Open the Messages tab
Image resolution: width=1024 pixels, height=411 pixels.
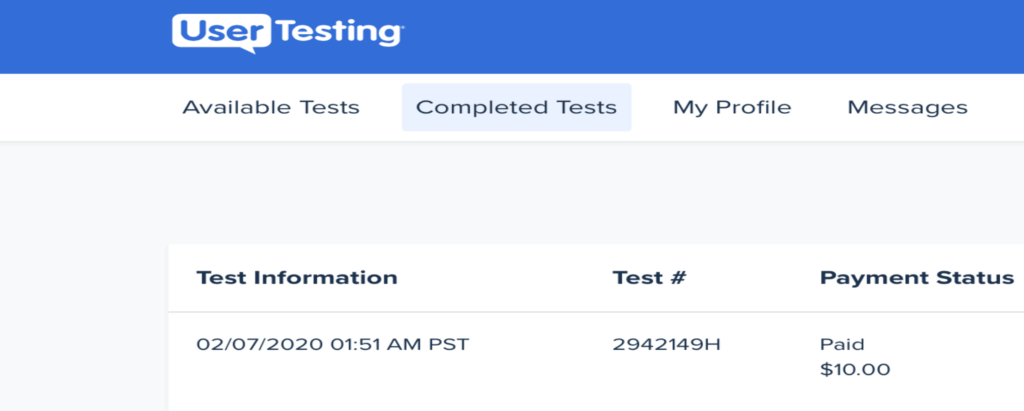908,107
